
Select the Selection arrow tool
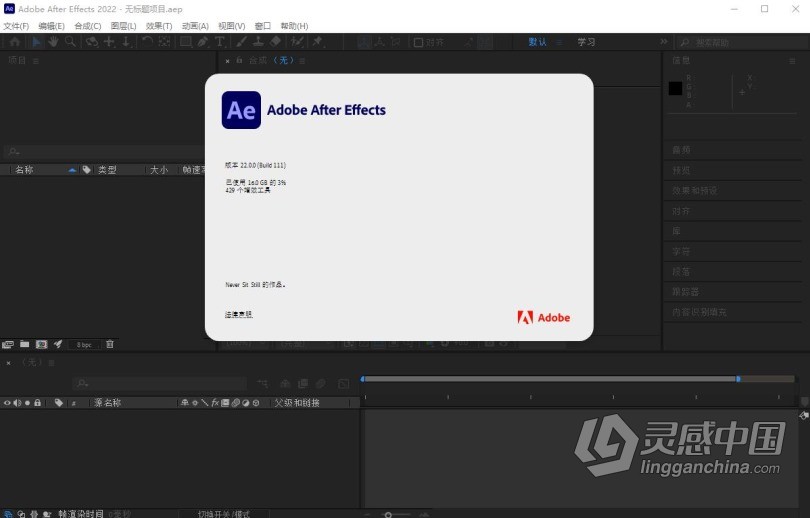pos(36,42)
